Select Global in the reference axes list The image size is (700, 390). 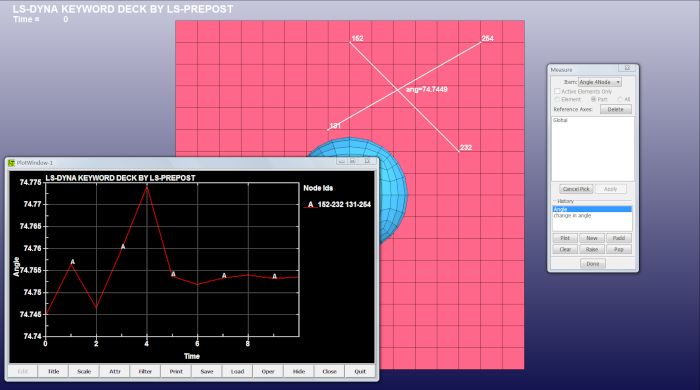point(560,120)
